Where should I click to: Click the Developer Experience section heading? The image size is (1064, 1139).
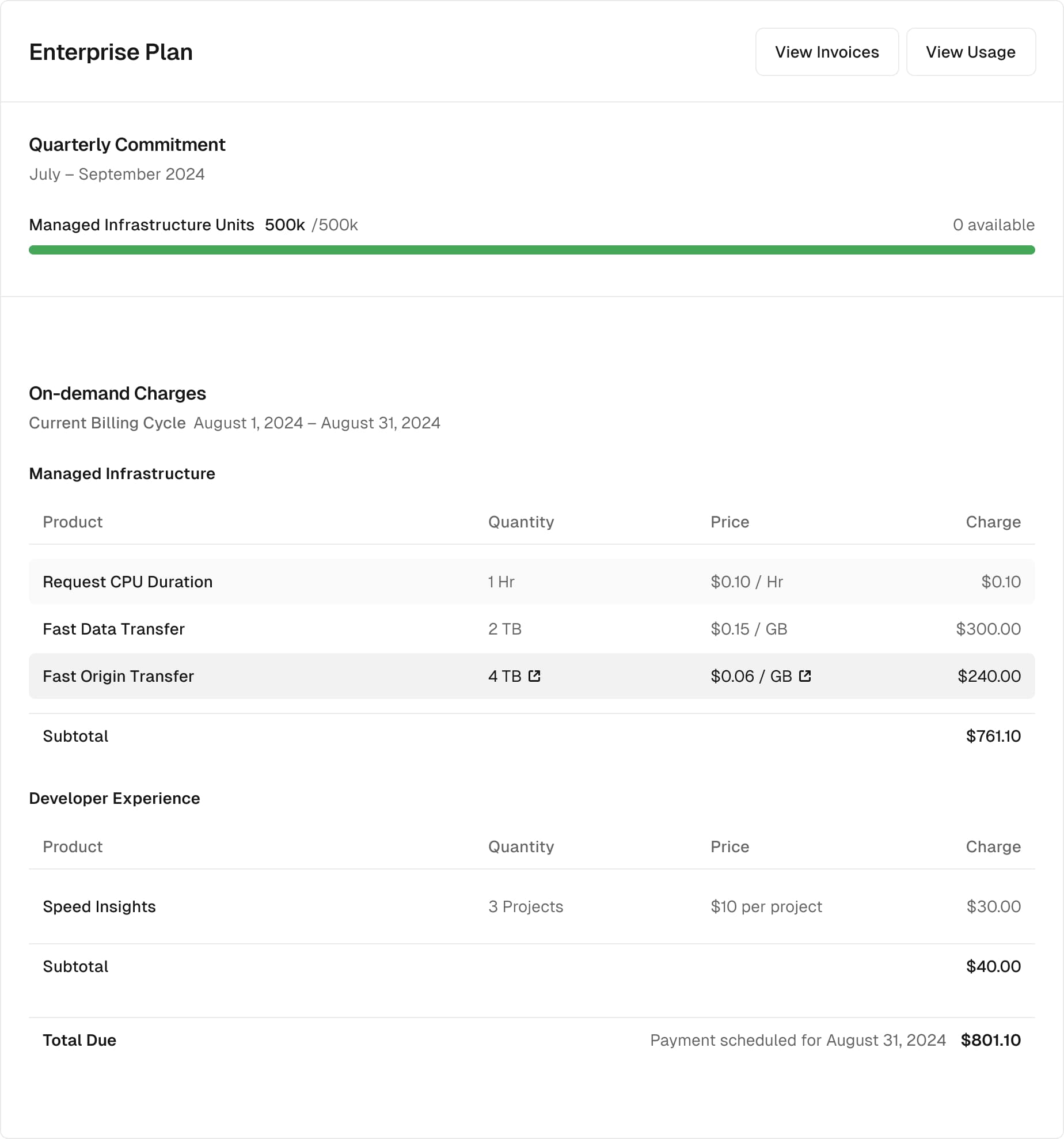point(115,798)
